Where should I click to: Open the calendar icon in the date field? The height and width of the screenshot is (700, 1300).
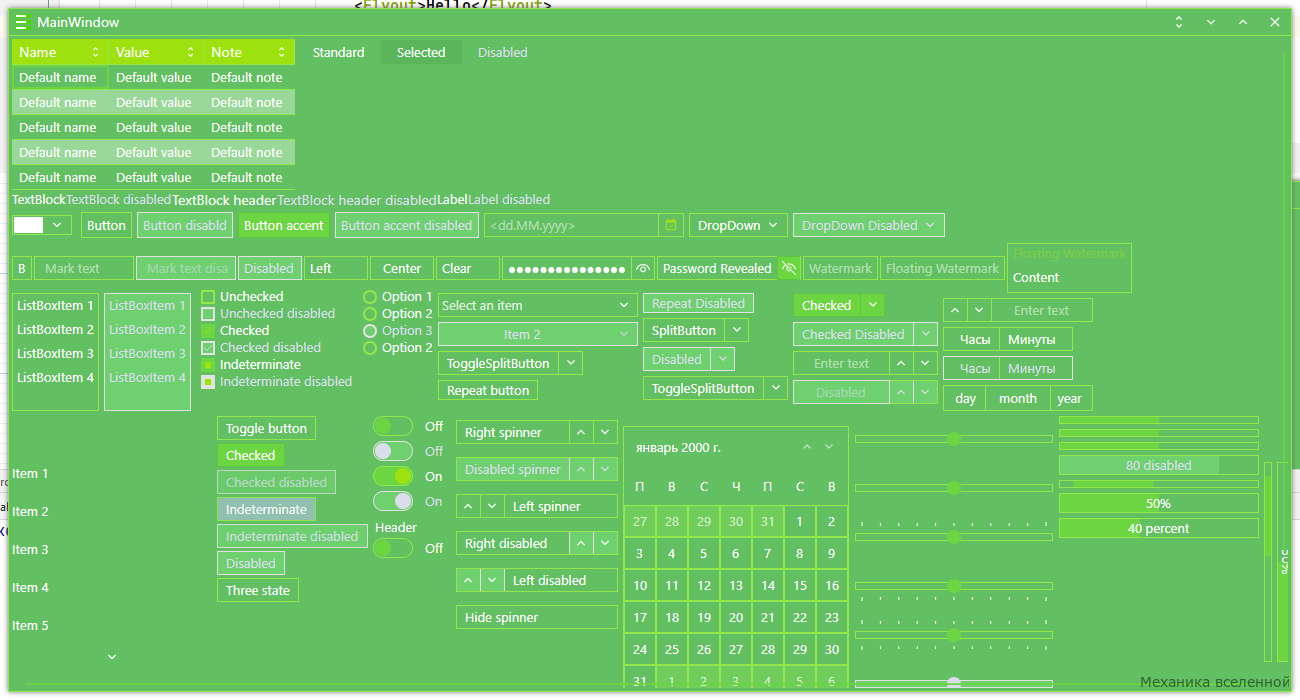pos(671,225)
